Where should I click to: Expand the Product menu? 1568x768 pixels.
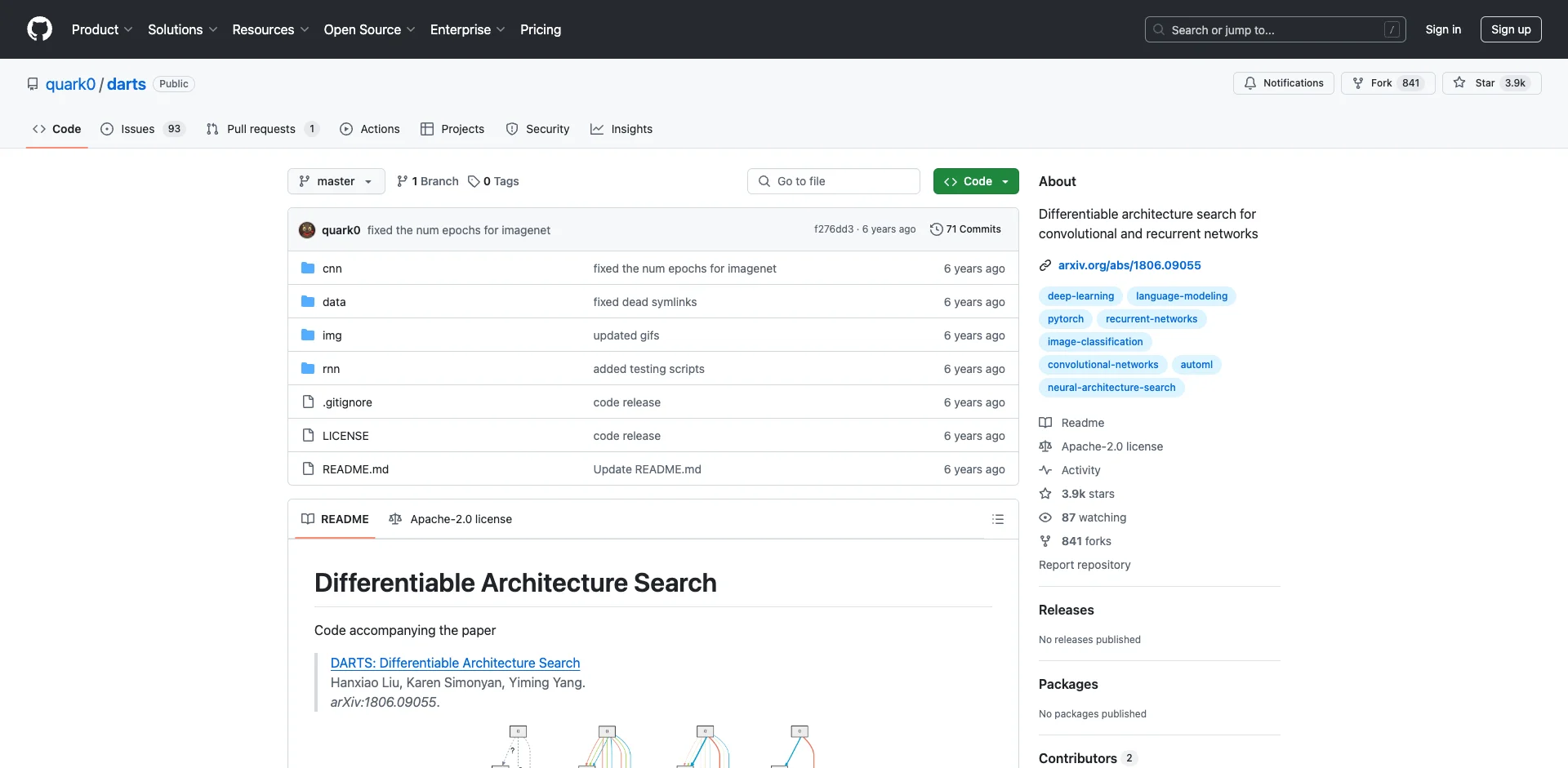tap(102, 29)
